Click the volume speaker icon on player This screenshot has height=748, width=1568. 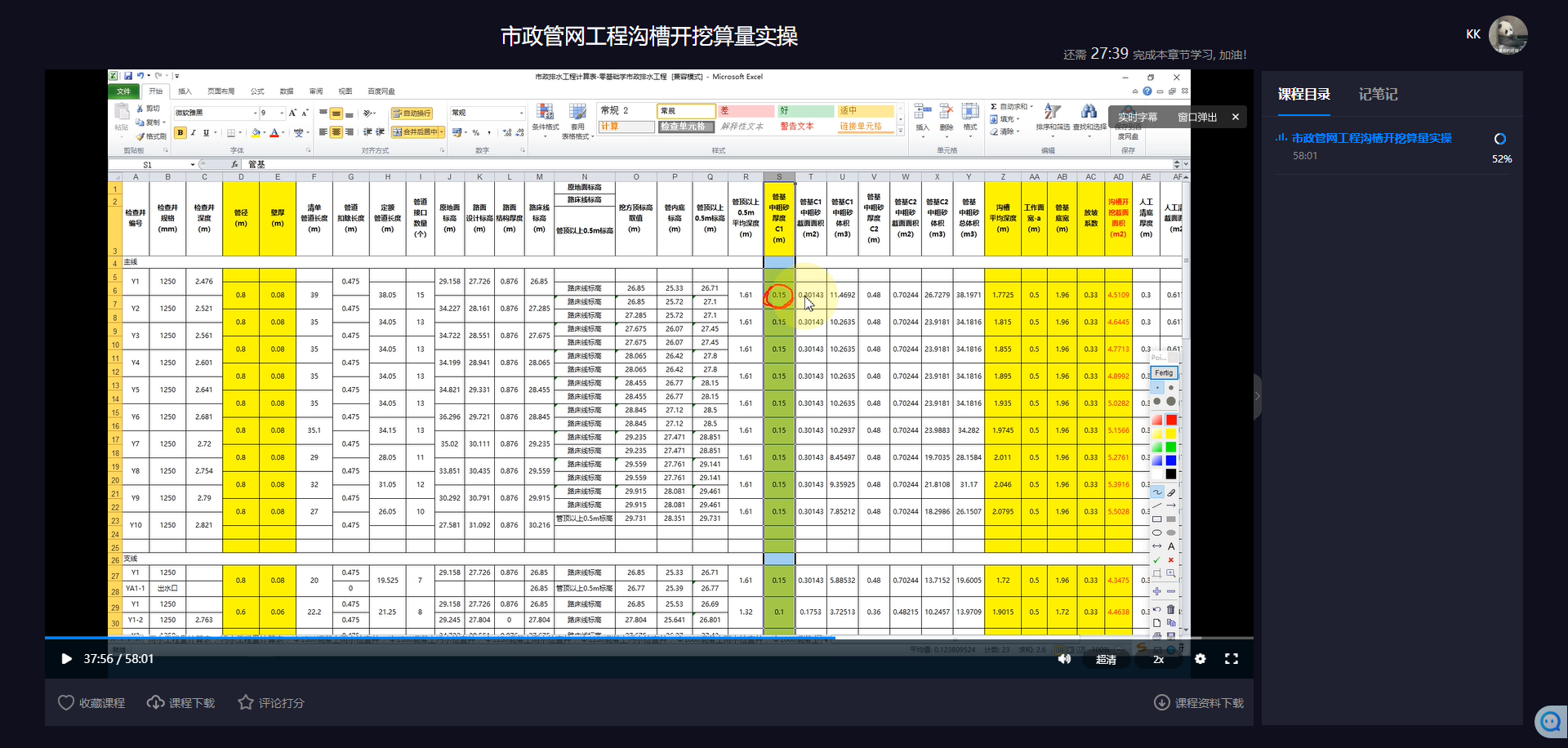coord(1064,659)
